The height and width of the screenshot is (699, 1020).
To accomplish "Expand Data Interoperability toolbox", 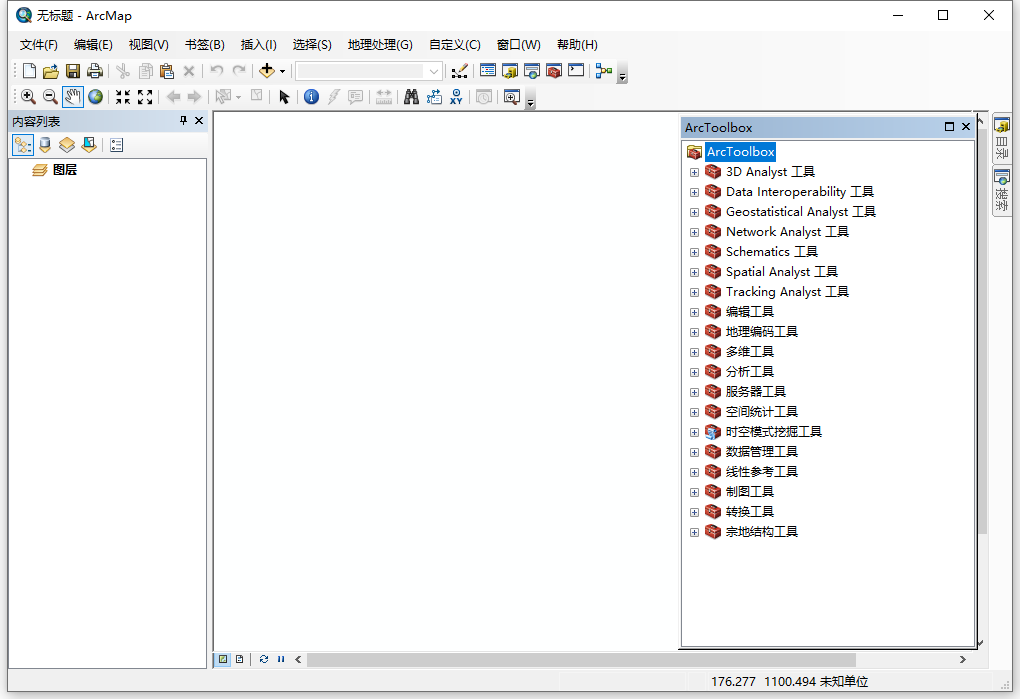I will pyautogui.click(x=694, y=192).
